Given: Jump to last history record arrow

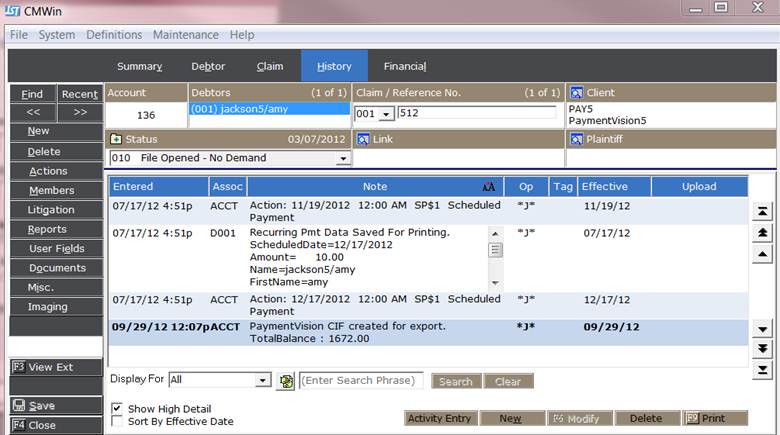Looking at the screenshot, I should pos(763,370).
